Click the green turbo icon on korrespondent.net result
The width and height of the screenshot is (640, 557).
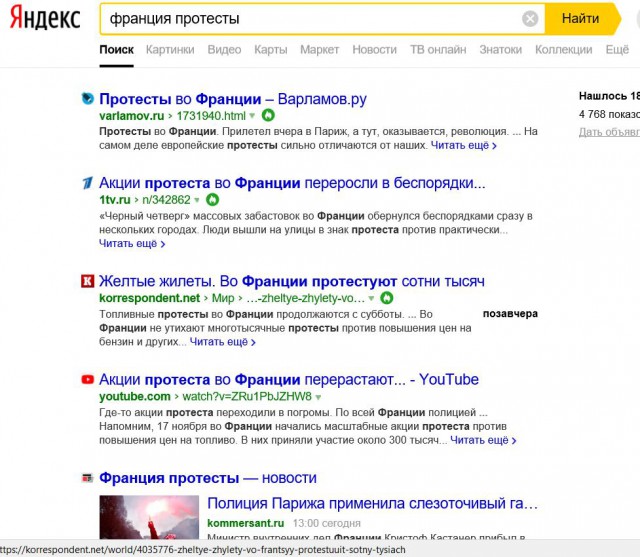coord(387,298)
